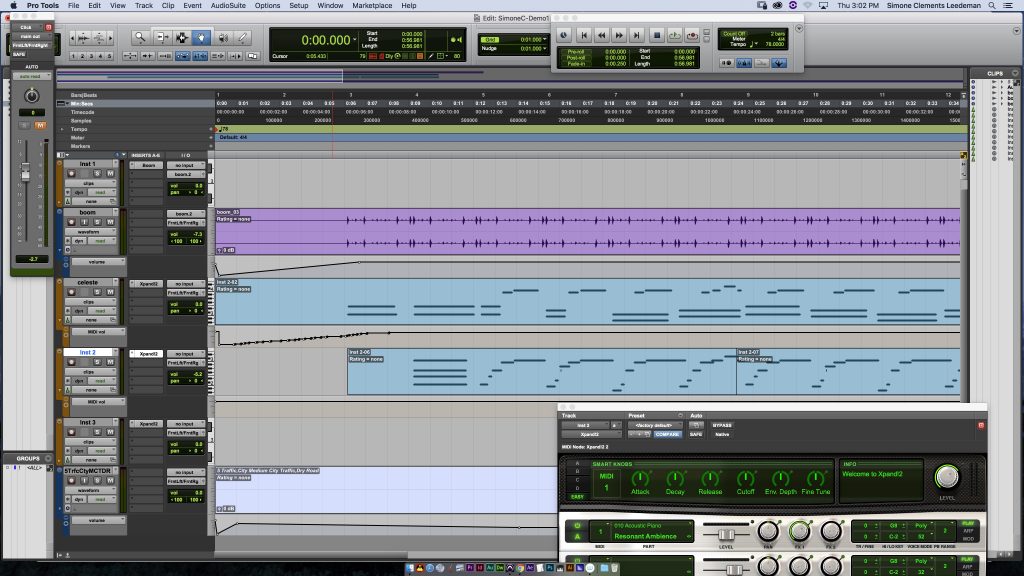Solo the celeste track

pyautogui.click(x=97, y=292)
